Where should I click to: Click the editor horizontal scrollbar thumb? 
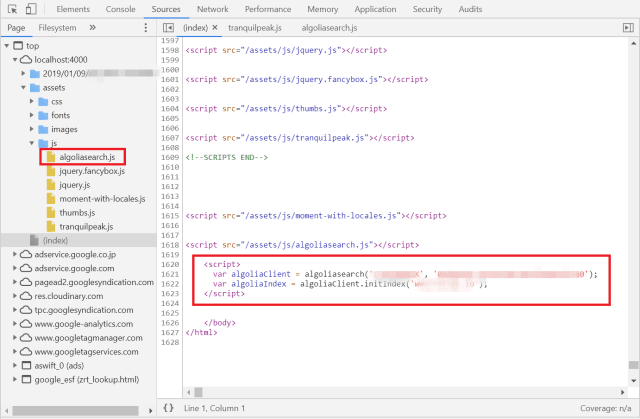tap(198, 392)
